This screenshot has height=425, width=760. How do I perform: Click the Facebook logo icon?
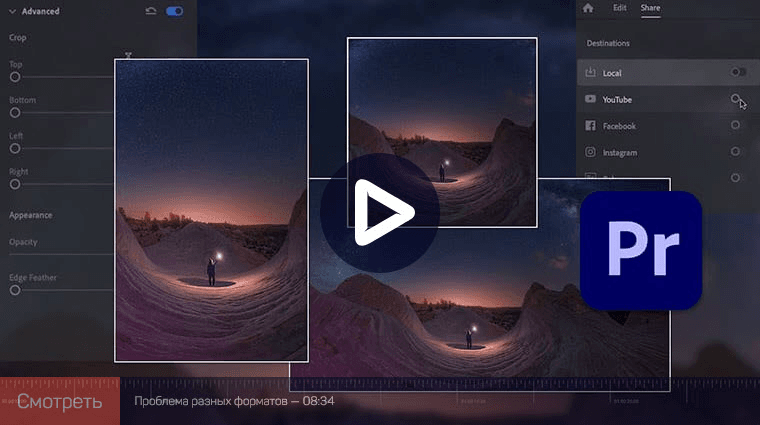coord(590,126)
